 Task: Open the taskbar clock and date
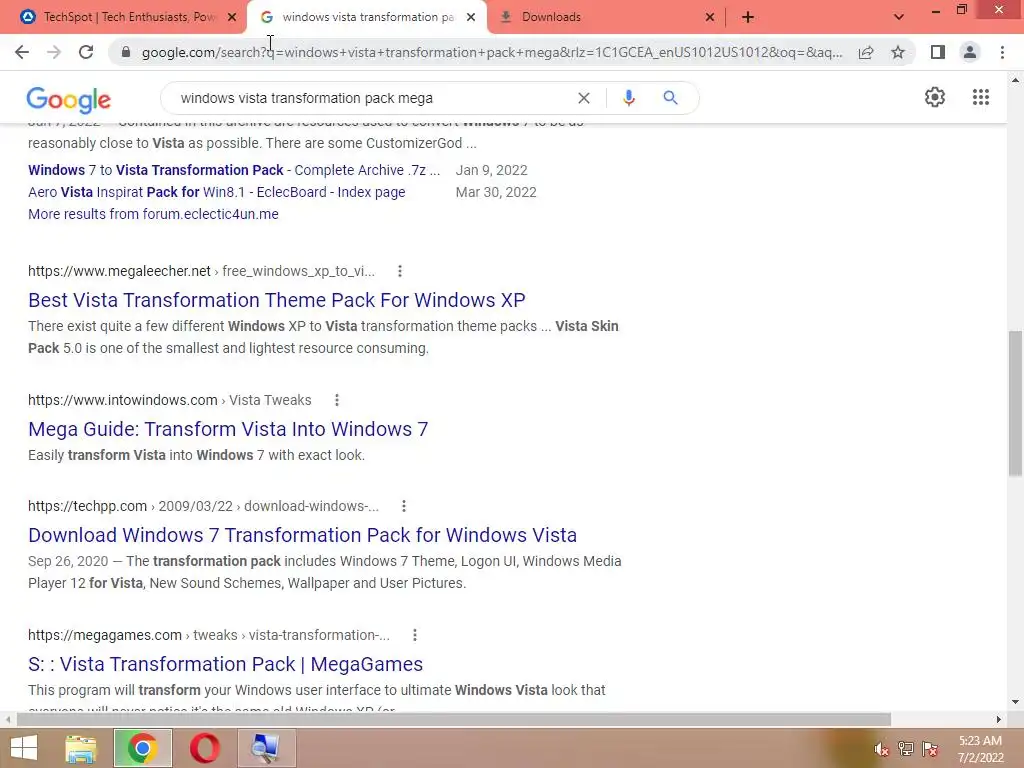[x=980, y=749]
